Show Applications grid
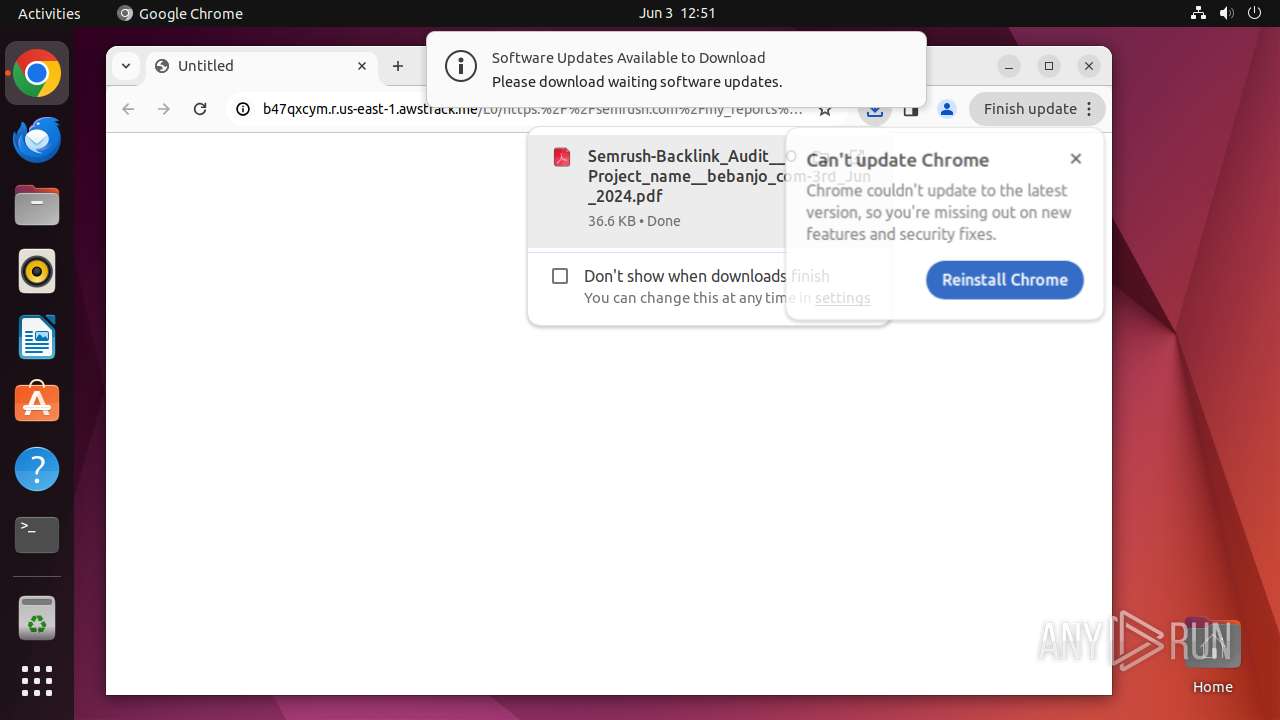Viewport: 1280px width, 720px height. pyautogui.click(x=37, y=681)
